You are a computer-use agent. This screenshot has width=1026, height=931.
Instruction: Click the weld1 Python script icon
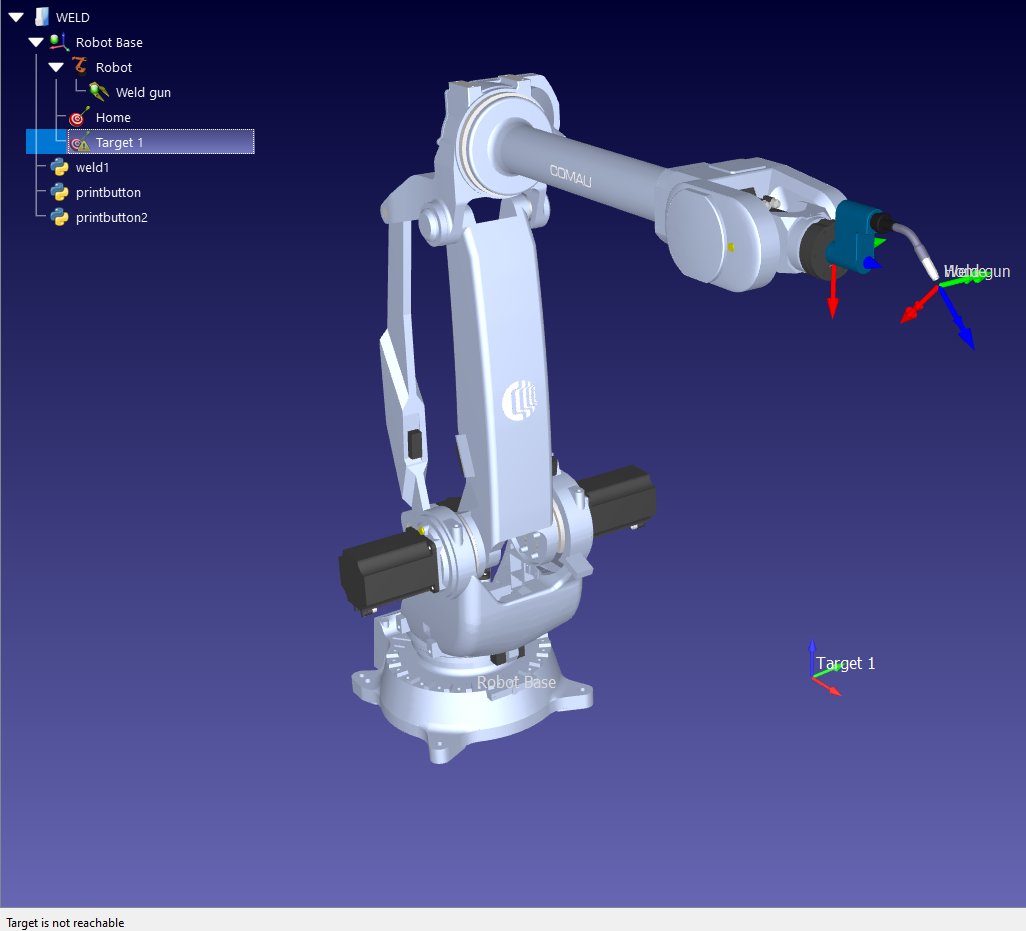[x=60, y=167]
